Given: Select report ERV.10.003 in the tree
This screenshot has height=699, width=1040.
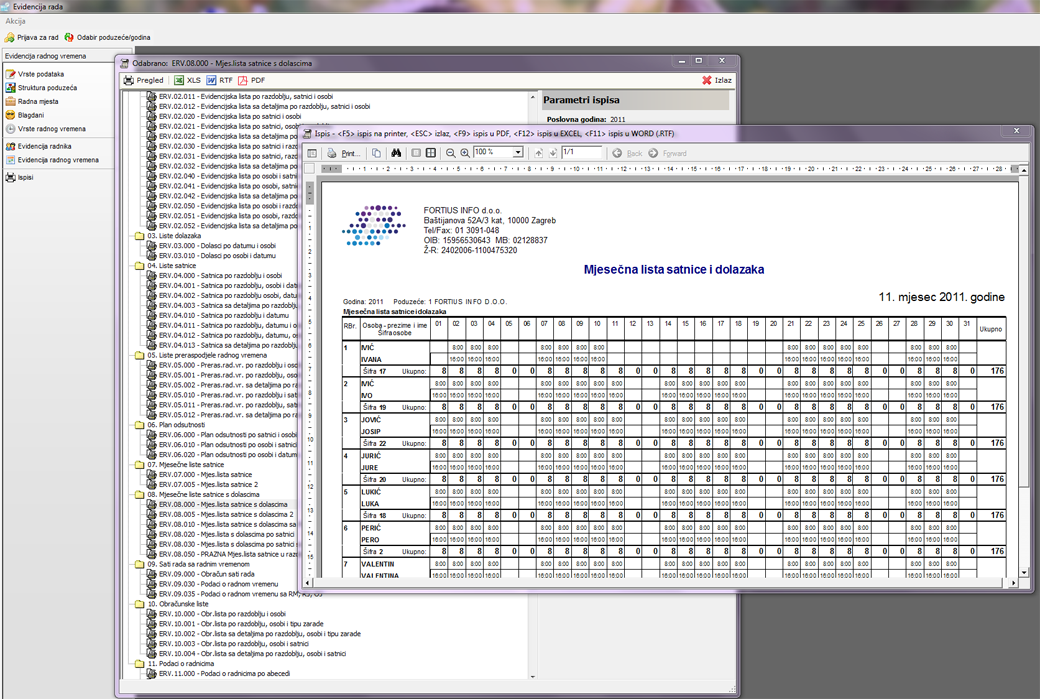Looking at the screenshot, I should tap(233, 643).
